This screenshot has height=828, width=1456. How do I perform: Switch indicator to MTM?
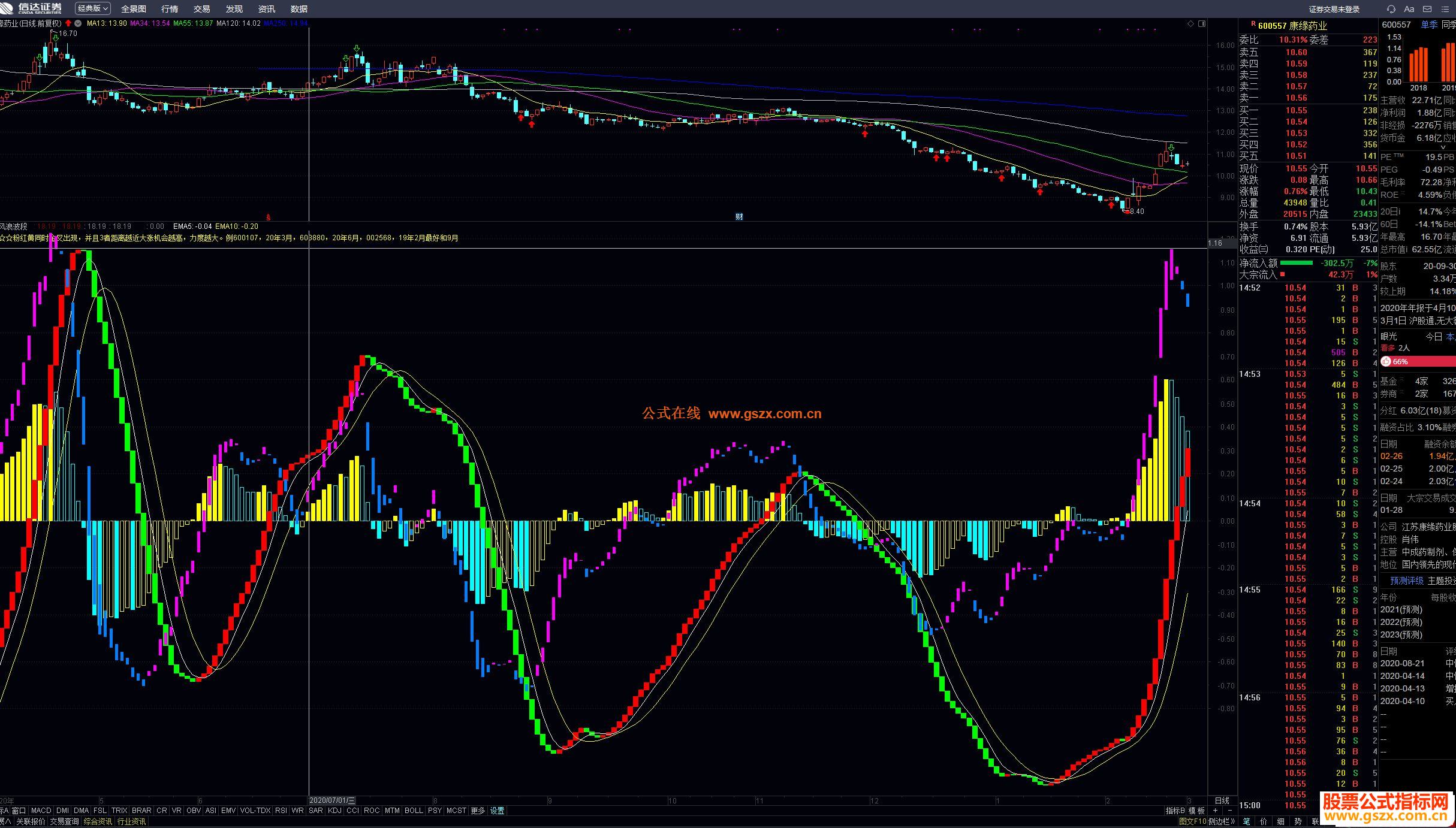coord(392,811)
